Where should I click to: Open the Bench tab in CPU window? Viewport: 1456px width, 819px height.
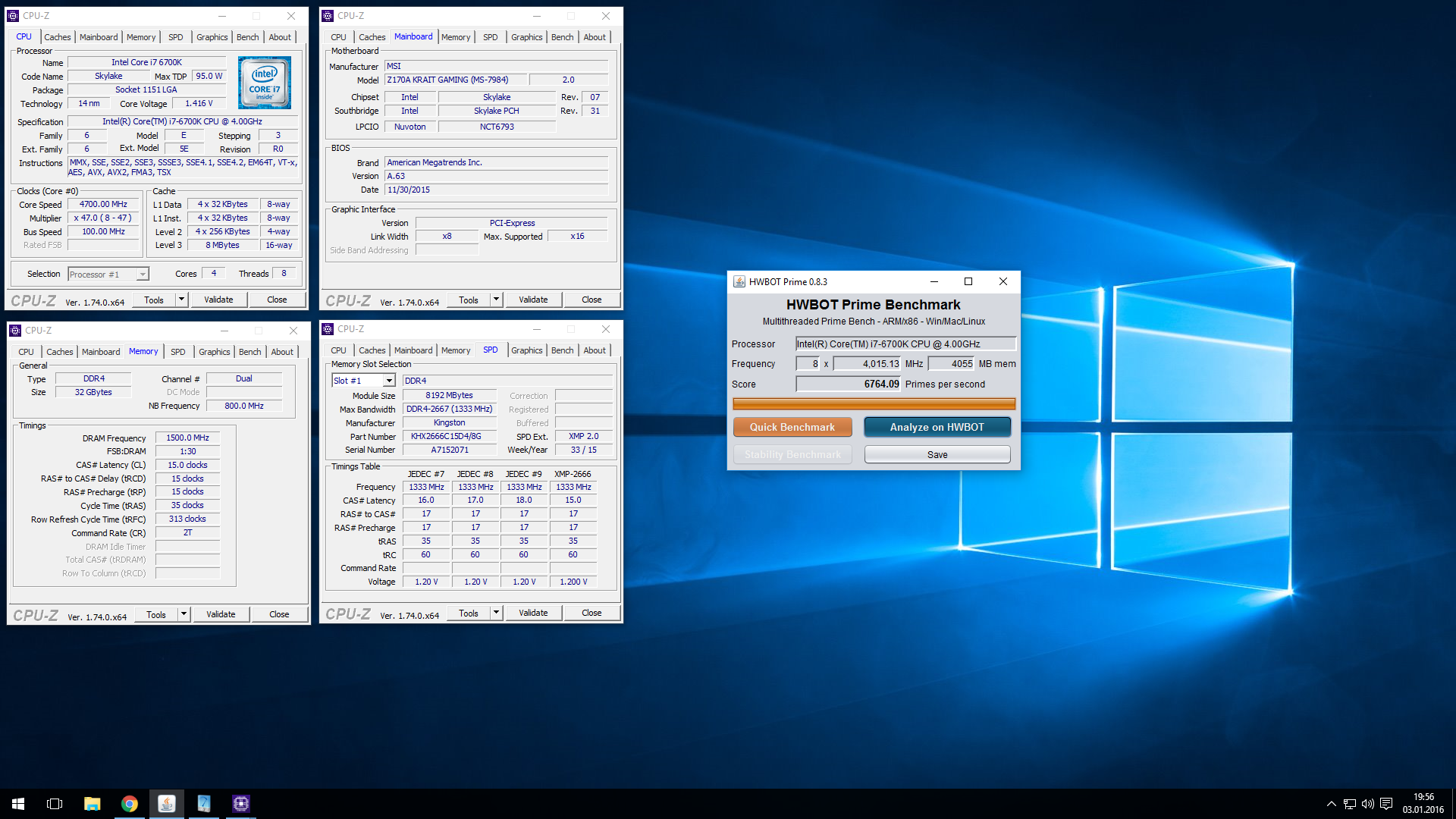[247, 37]
